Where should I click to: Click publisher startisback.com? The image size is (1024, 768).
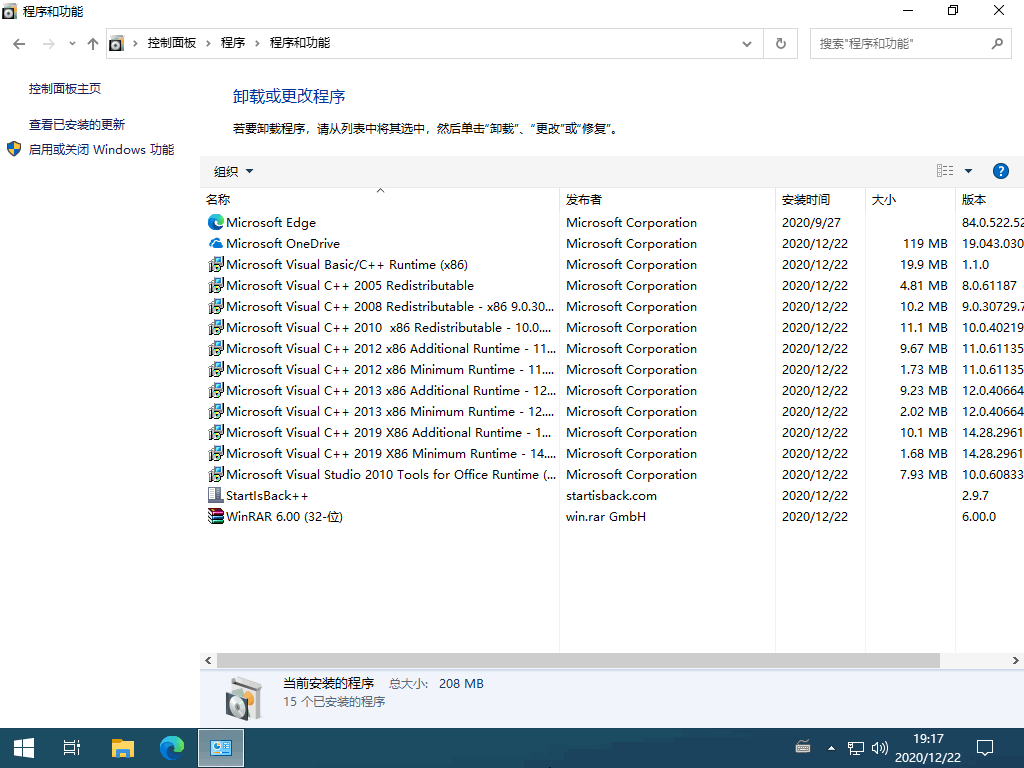click(611, 496)
